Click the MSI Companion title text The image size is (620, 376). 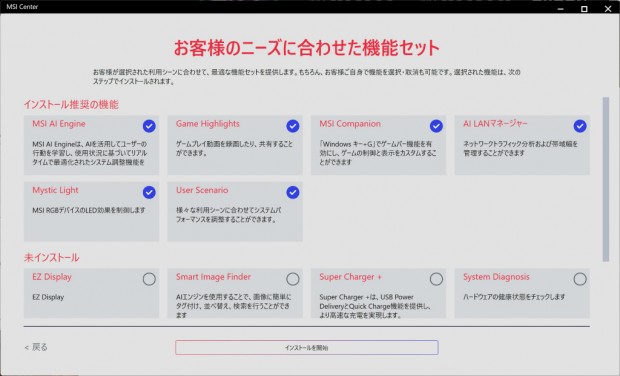click(x=350, y=124)
